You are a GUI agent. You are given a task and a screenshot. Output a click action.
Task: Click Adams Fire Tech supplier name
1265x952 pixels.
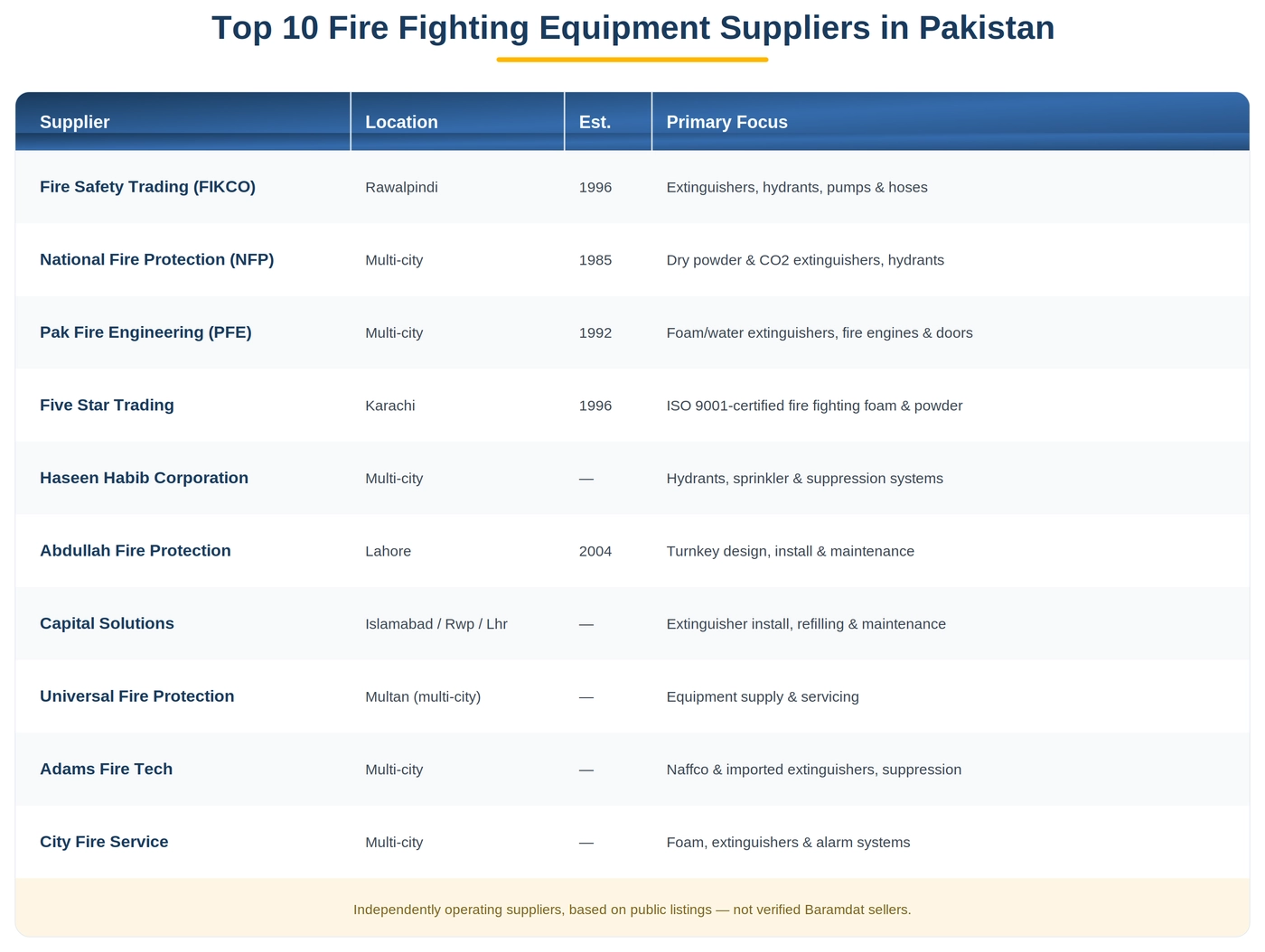pos(106,769)
